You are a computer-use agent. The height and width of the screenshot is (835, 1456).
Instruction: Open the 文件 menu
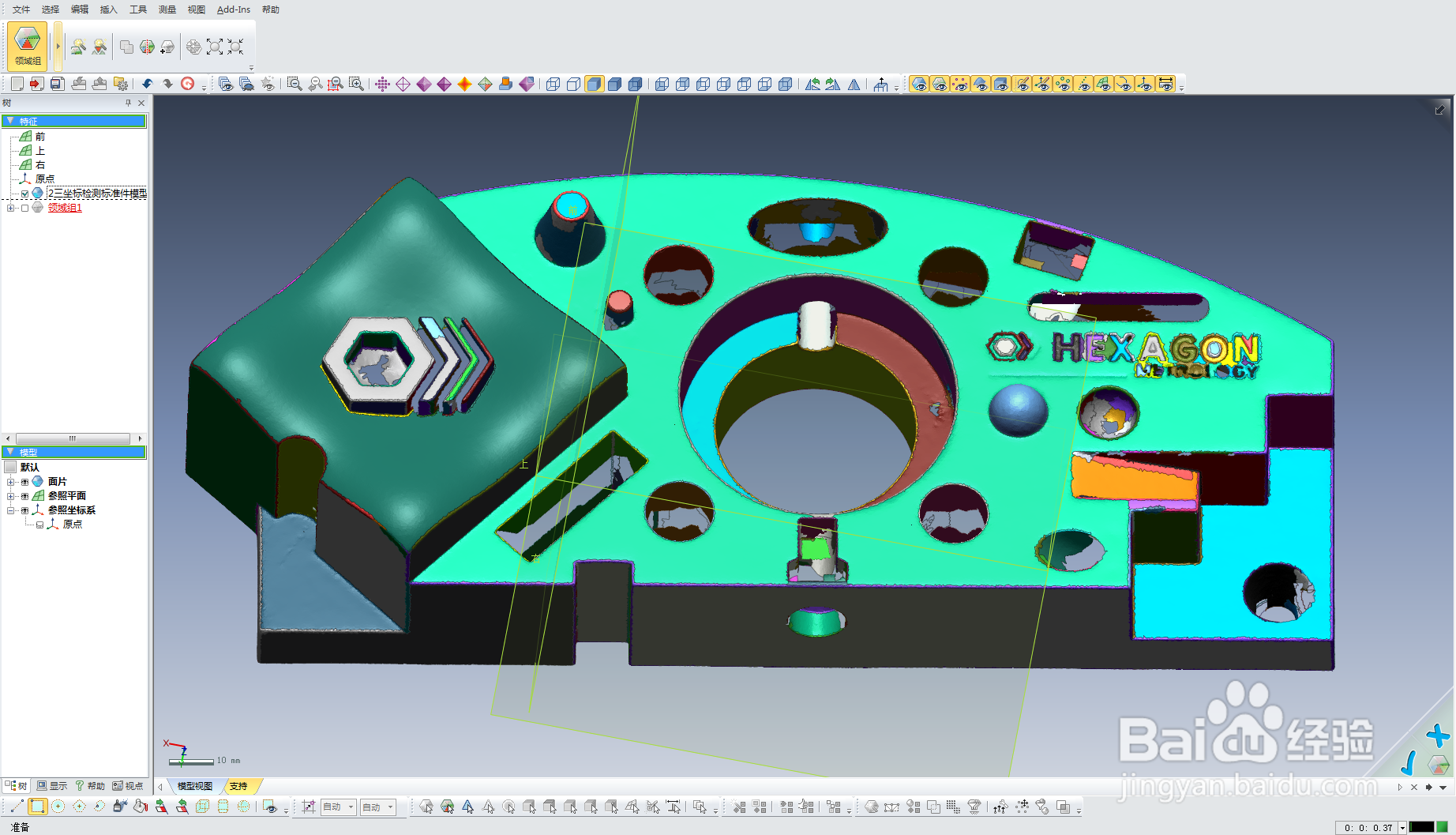click(x=21, y=9)
